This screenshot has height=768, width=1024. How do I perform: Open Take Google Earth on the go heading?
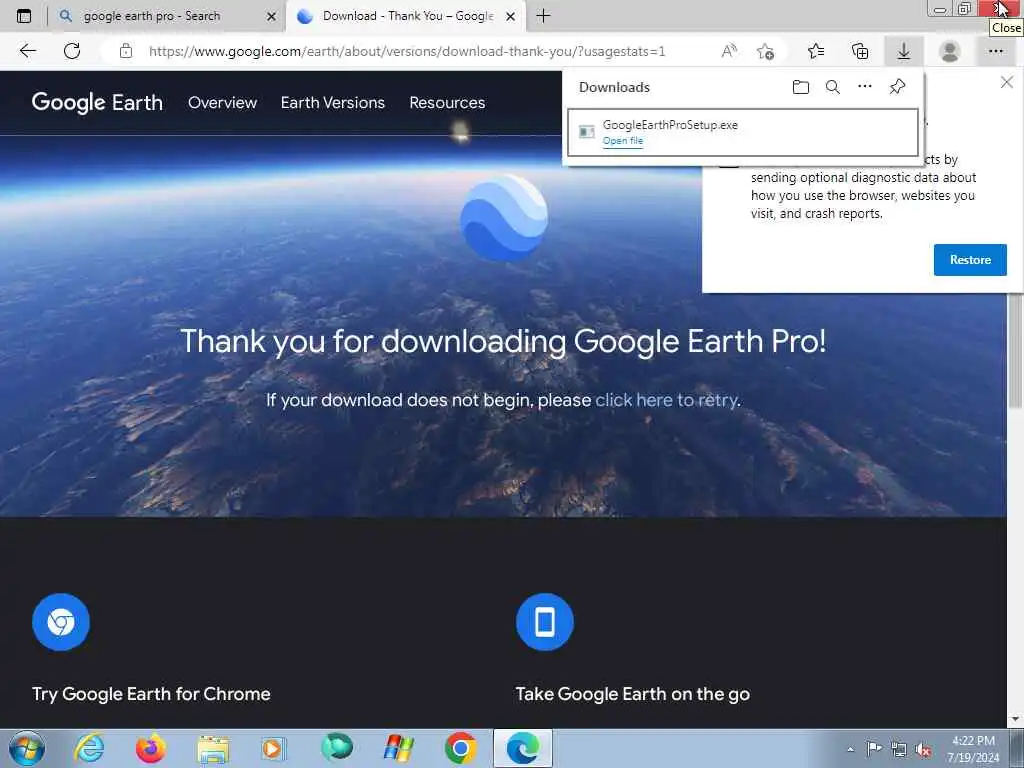coord(632,694)
